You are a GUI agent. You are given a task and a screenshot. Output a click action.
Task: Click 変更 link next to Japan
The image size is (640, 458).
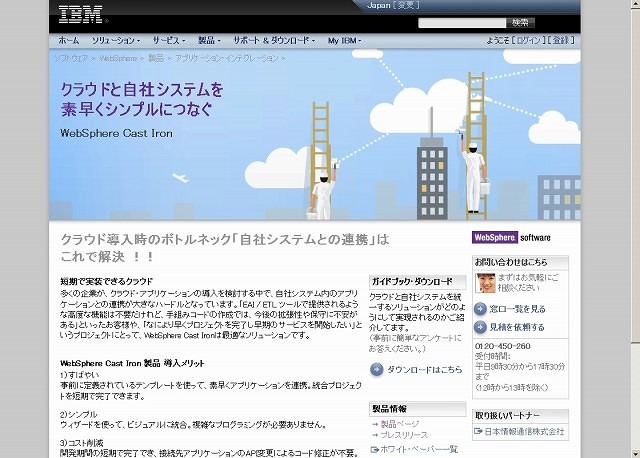click(410, 5)
